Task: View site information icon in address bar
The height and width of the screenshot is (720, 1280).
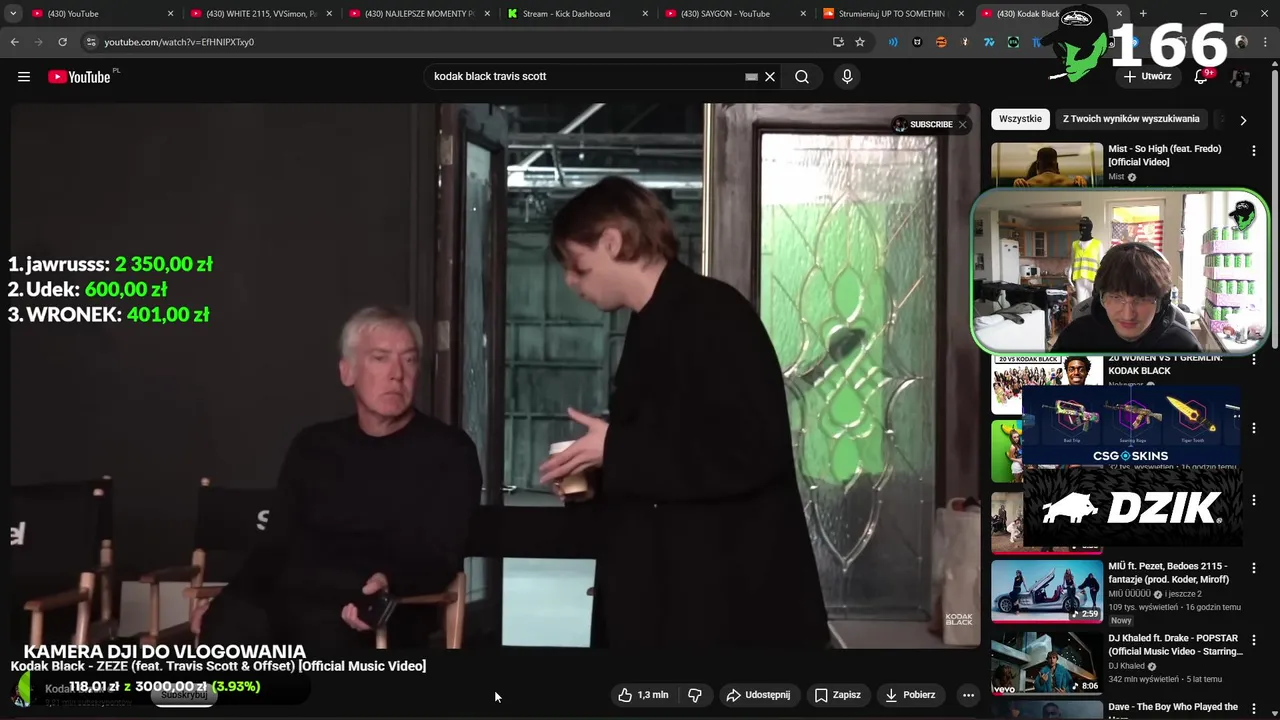Action: (91, 42)
